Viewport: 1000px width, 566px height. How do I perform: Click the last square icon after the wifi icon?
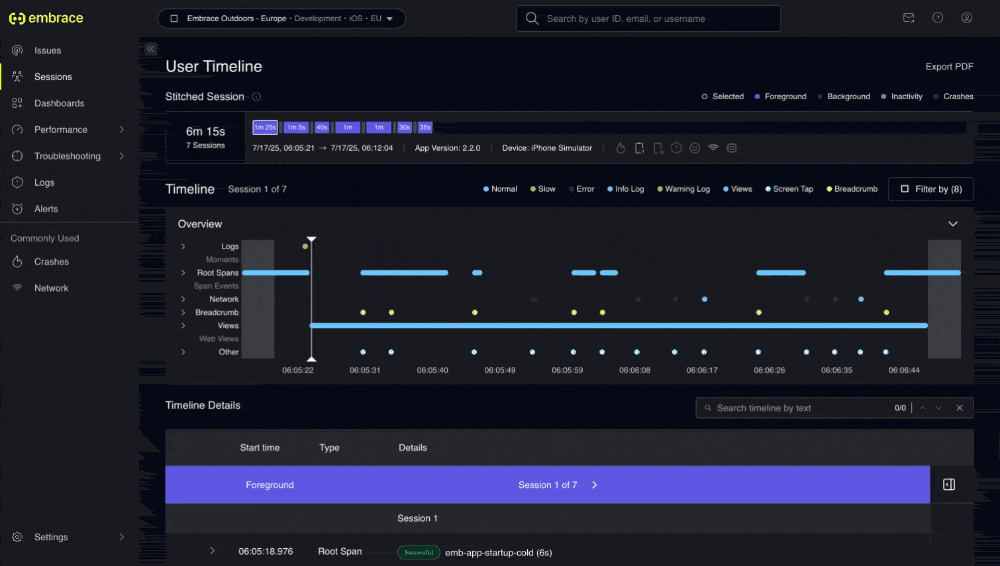732,148
